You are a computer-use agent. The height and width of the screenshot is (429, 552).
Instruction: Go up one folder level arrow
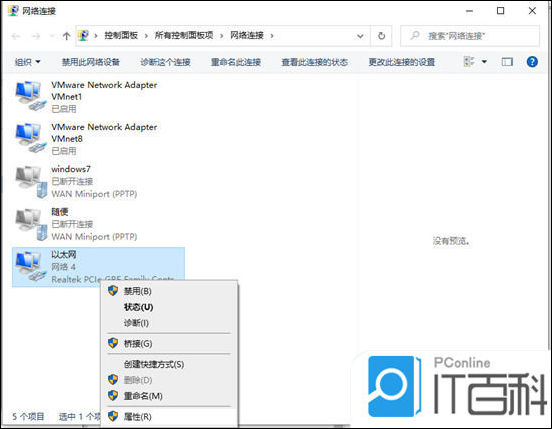click(x=66, y=36)
